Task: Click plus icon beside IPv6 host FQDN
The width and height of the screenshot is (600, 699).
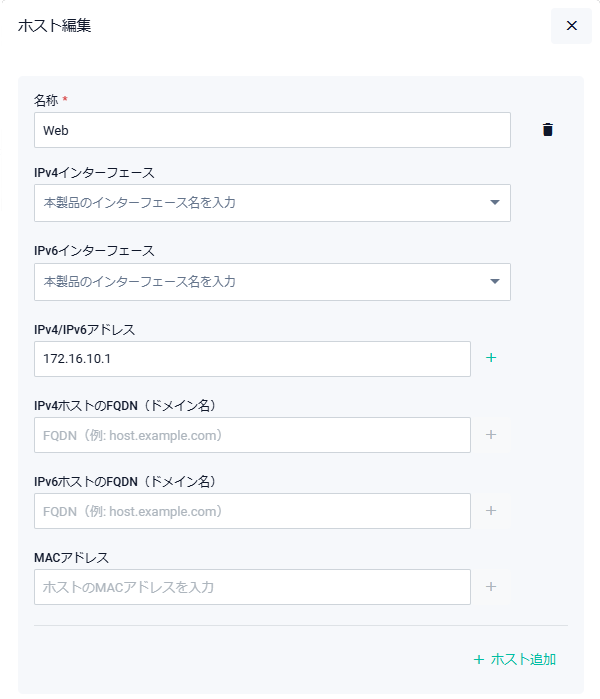Action: coord(491,511)
